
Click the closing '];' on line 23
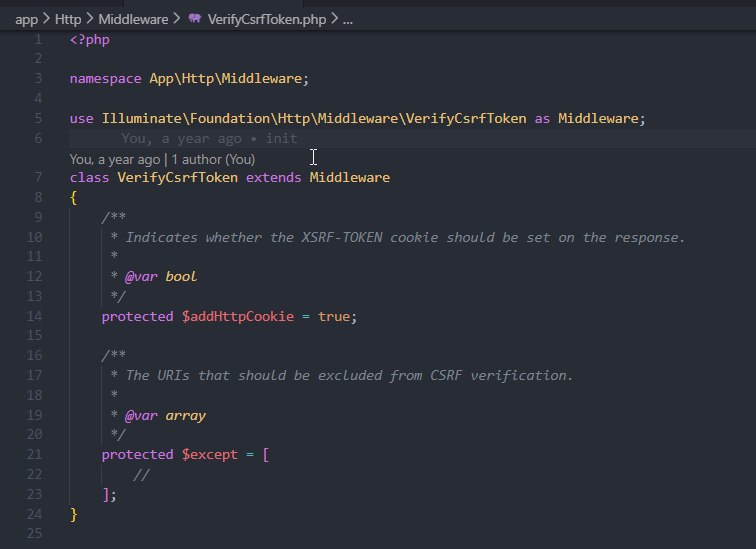coord(109,495)
